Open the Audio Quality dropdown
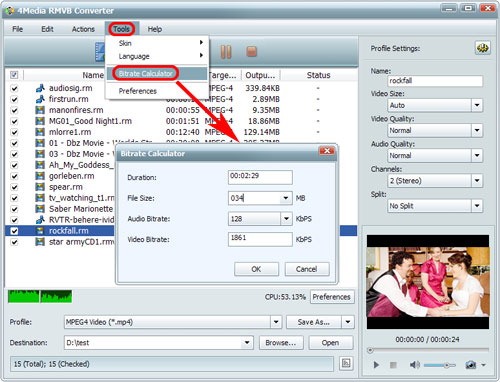This screenshot has height=382, width=500. [x=477, y=155]
